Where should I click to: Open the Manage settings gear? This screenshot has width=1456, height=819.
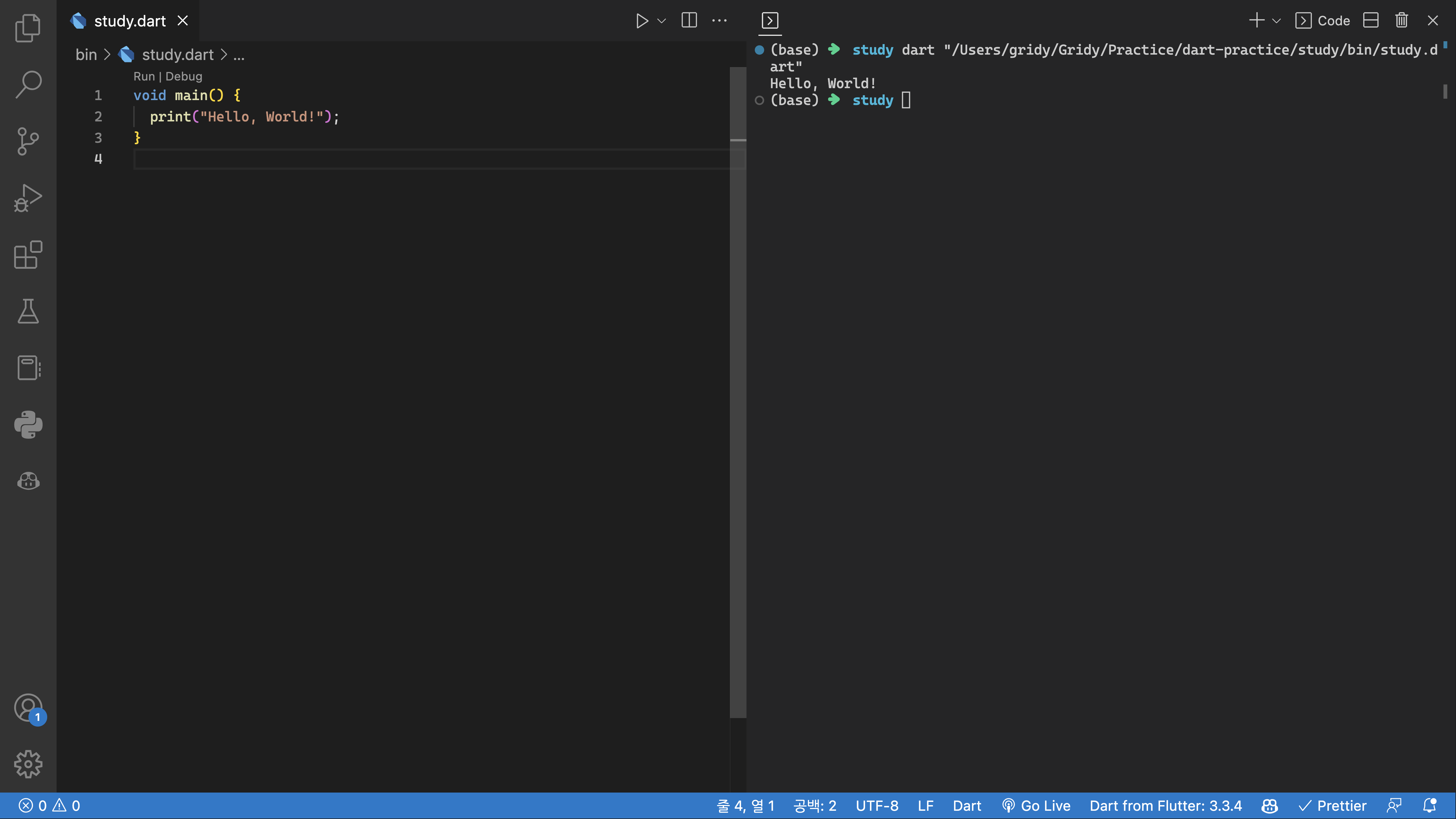tap(28, 764)
